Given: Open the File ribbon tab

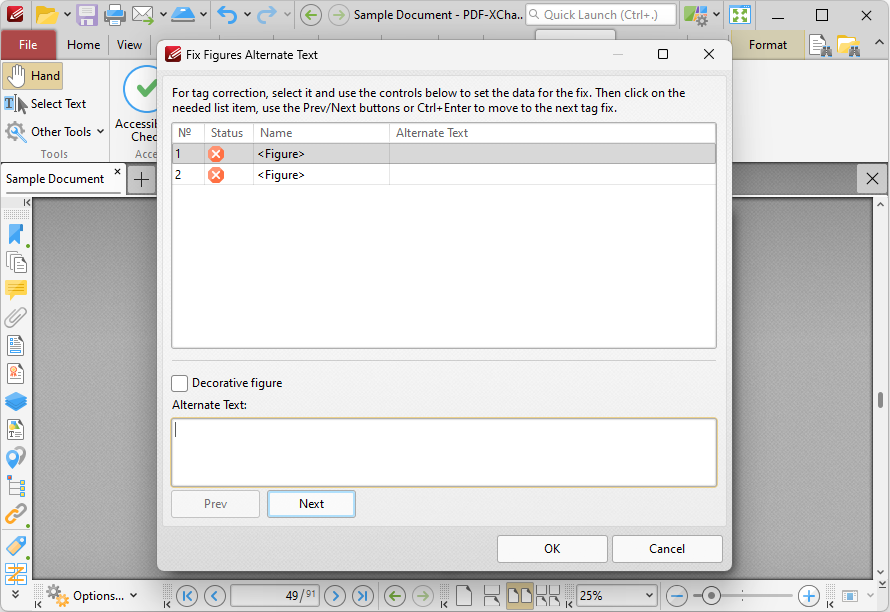Looking at the screenshot, I should 28,45.
